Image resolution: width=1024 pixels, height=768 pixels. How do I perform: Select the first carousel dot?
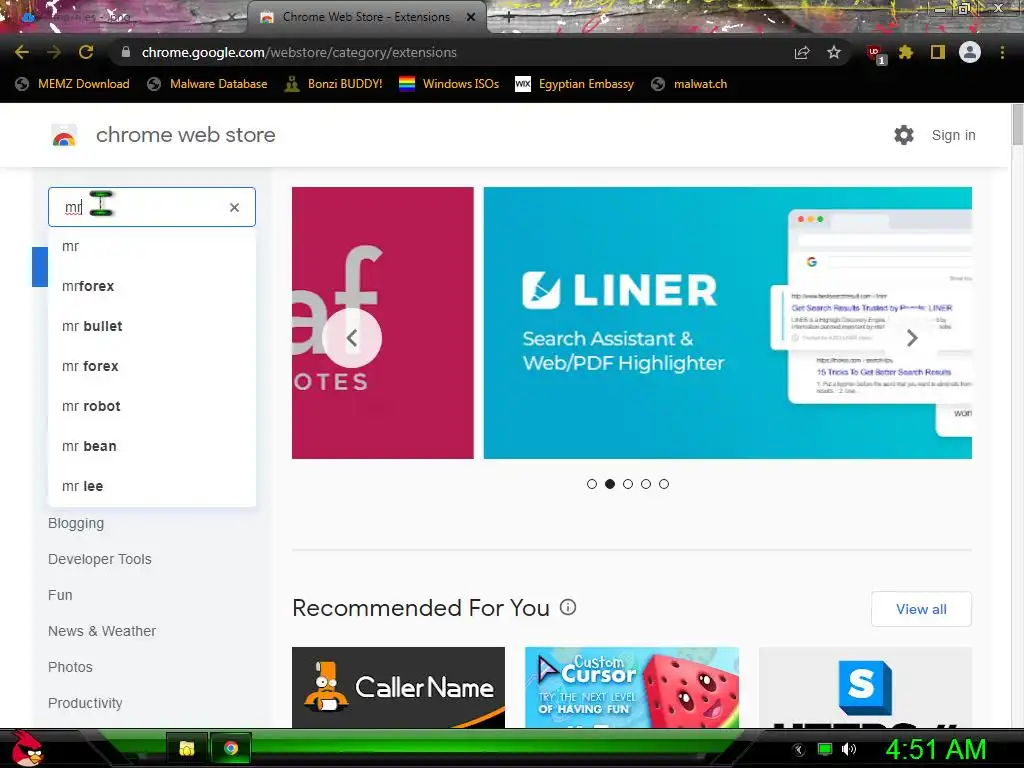coord(592,484)
